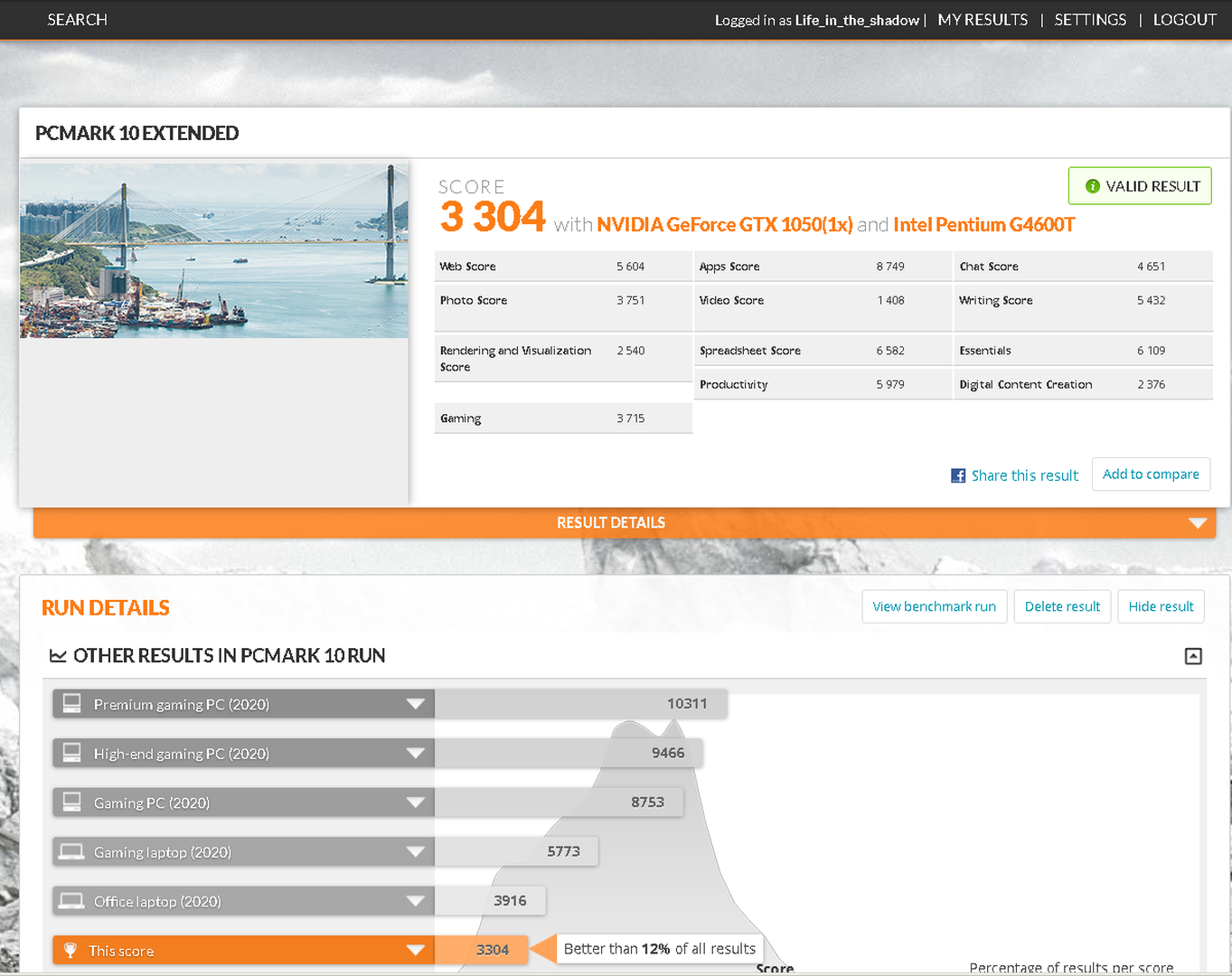1232x976 pixels.
Task: Click the valid result info icon
Action: tap(1092, 186)
